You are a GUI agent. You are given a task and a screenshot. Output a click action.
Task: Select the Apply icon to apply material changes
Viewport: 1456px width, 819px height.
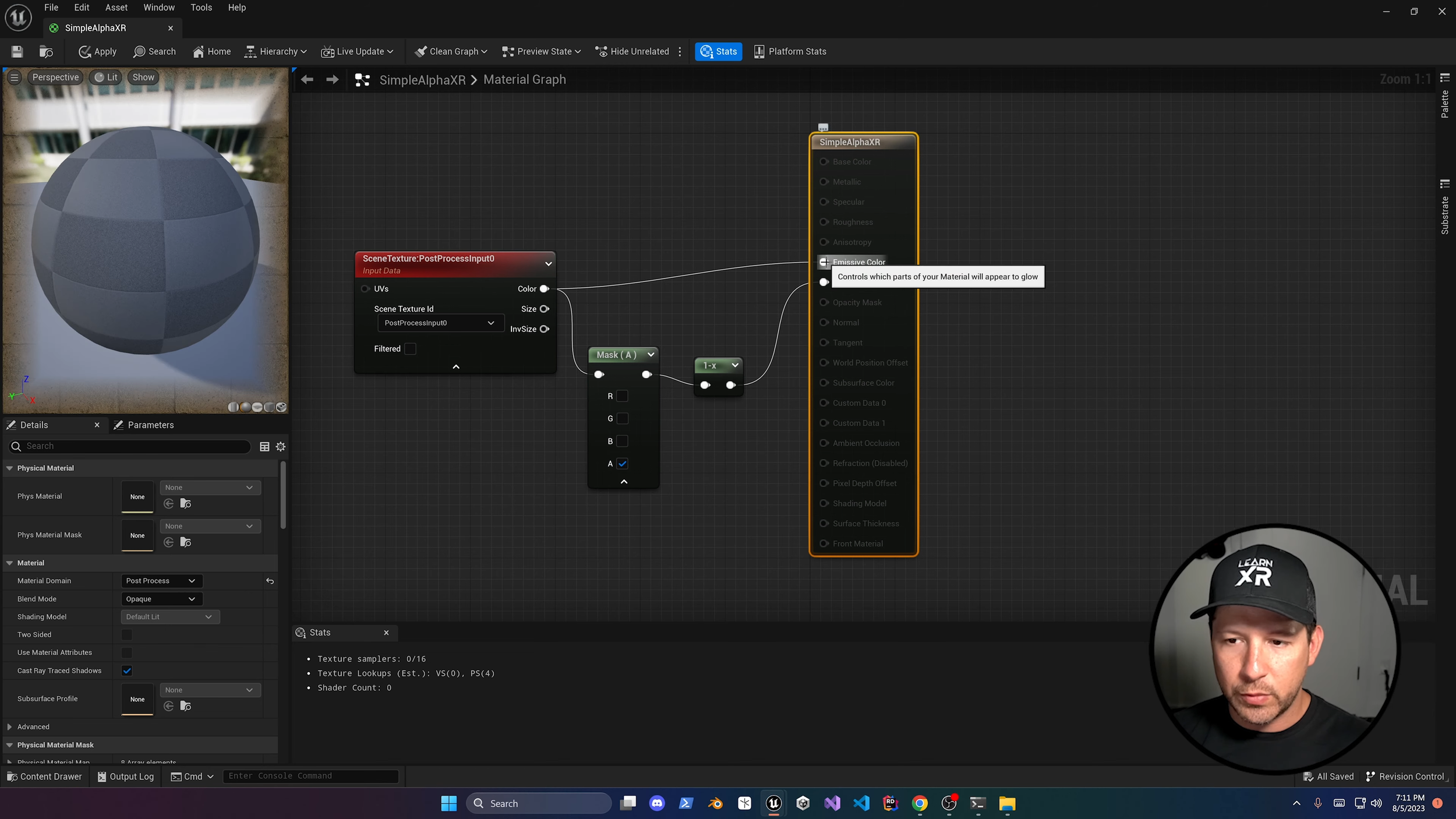97,51
